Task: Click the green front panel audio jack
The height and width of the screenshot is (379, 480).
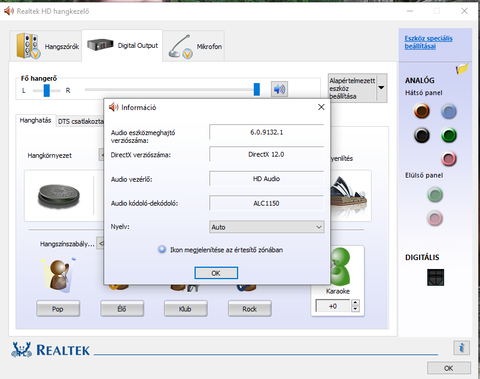Action: click(435, 195)
